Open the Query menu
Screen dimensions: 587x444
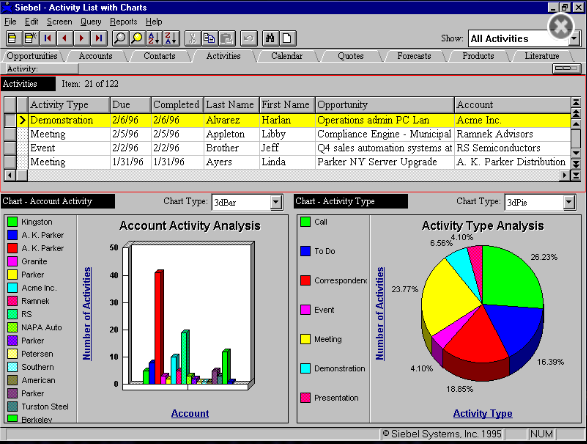point(91,22)
